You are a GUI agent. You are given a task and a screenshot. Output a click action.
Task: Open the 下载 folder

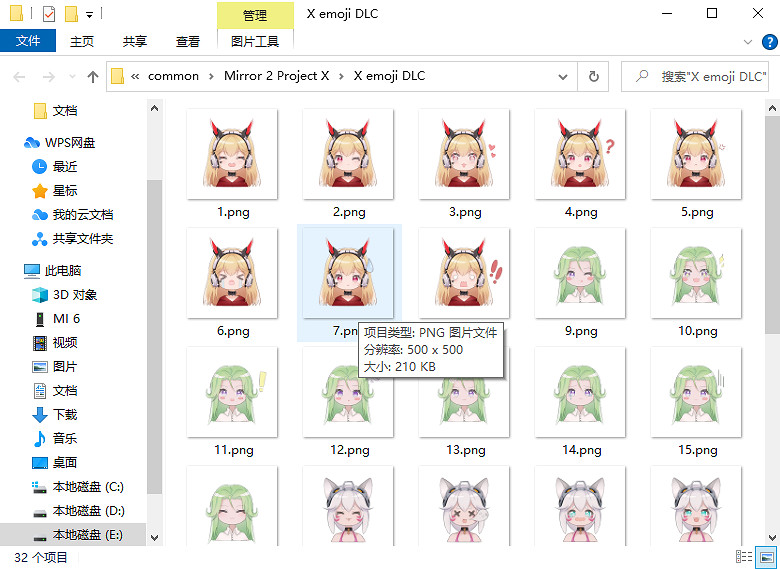(55, 414)
